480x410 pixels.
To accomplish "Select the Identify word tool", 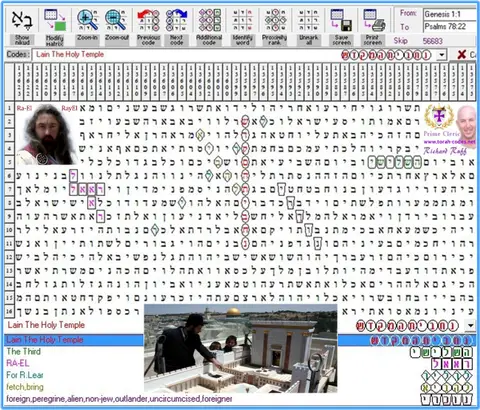I will pos(242,20).
